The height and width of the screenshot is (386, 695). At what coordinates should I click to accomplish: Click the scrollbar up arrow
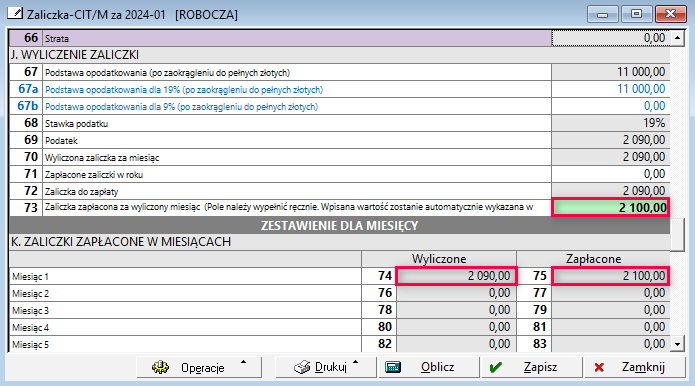coord(677,38)
